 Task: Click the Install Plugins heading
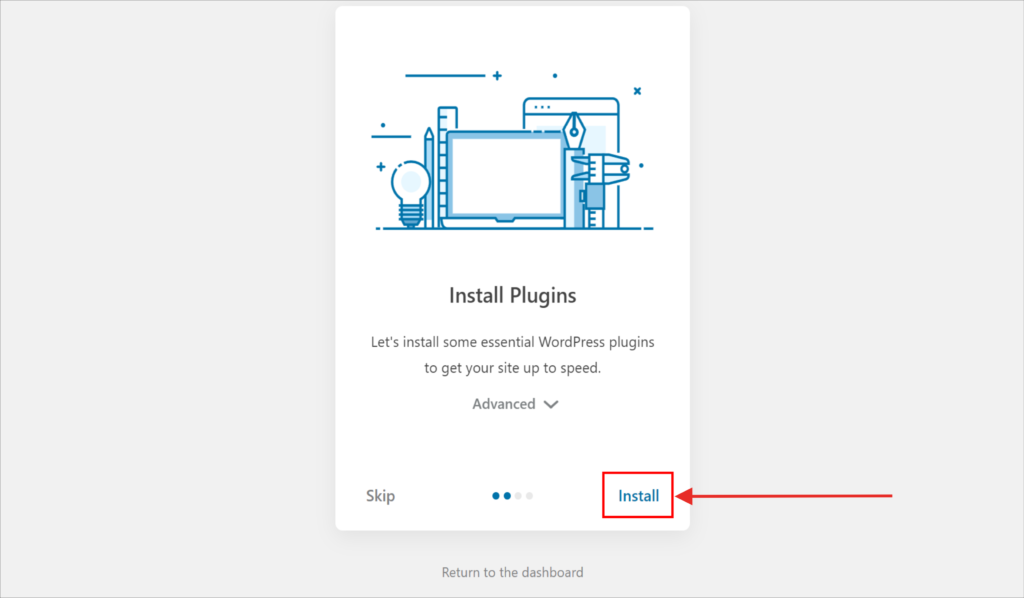(x=512, y=296)
